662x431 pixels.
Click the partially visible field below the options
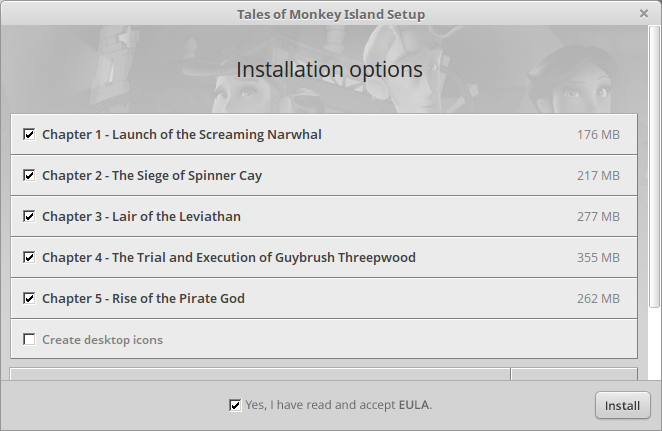pyautogui.click(x=260, y=374)
